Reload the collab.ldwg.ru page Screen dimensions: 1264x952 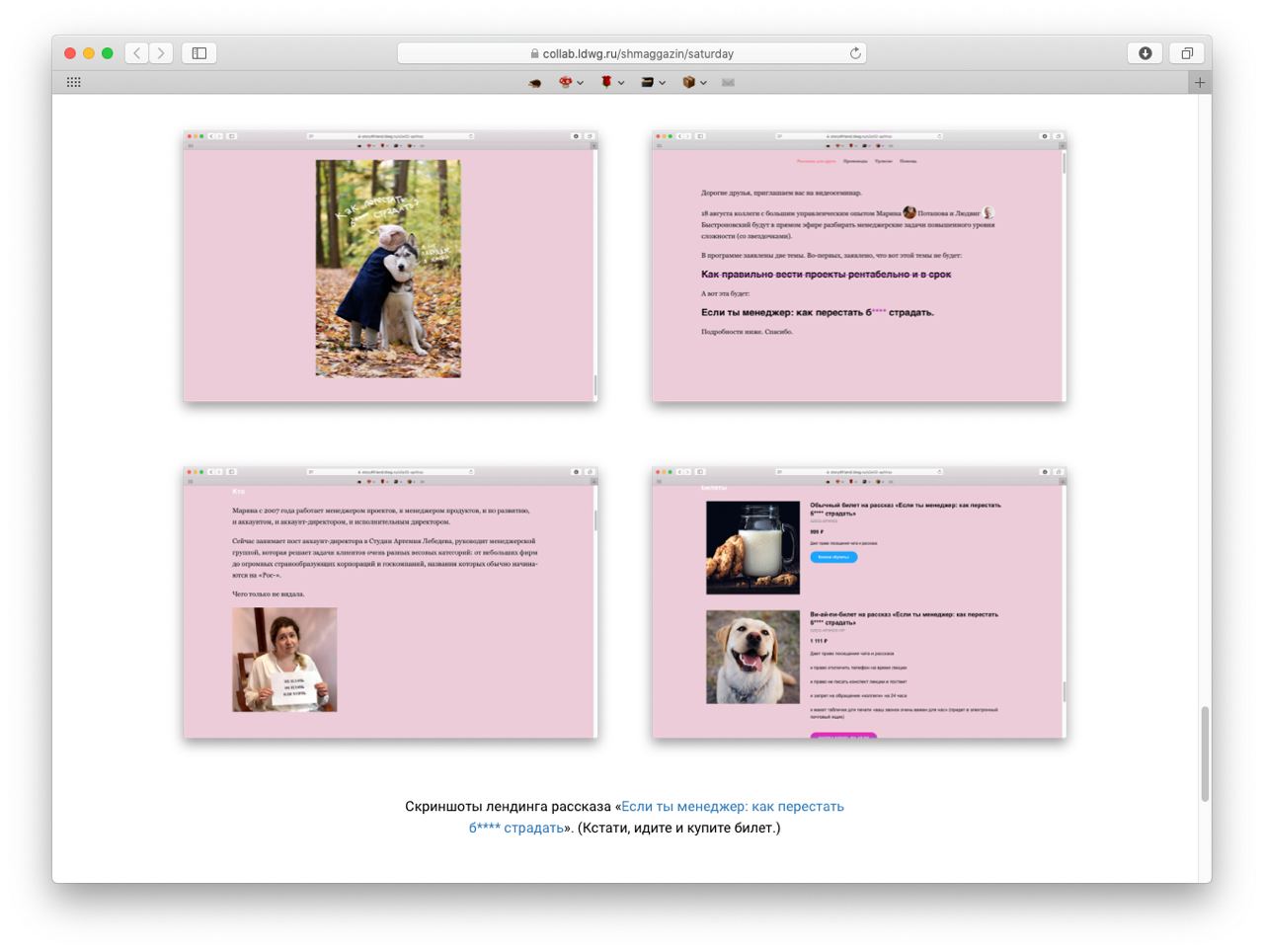click(x=855, y=53)
